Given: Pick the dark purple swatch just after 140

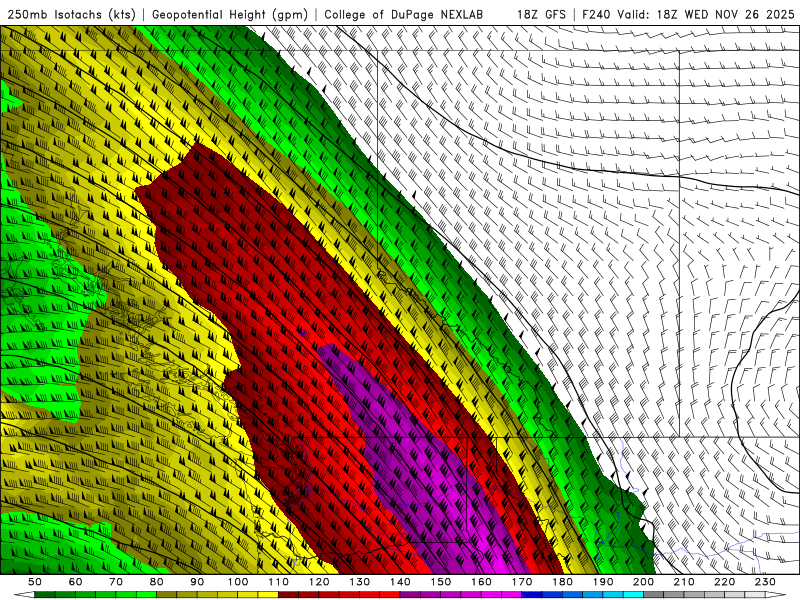Looking at the screenshot, I should tap(410, 594).
